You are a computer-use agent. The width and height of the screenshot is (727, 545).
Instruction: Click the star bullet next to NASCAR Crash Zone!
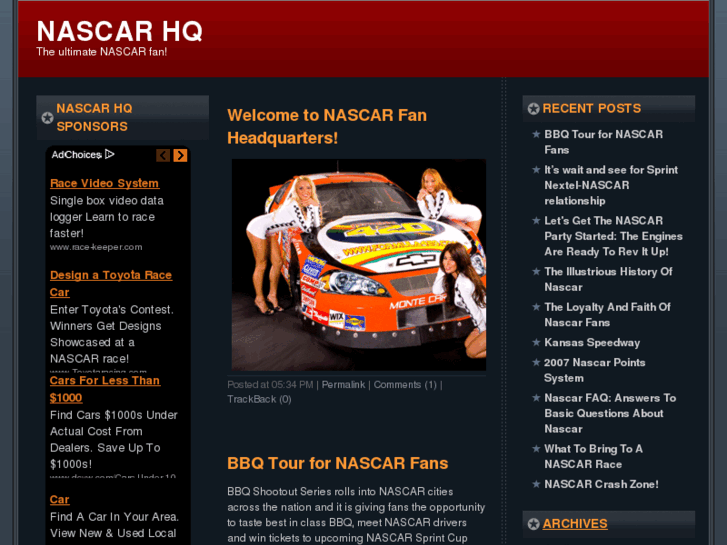pos(536,484)
